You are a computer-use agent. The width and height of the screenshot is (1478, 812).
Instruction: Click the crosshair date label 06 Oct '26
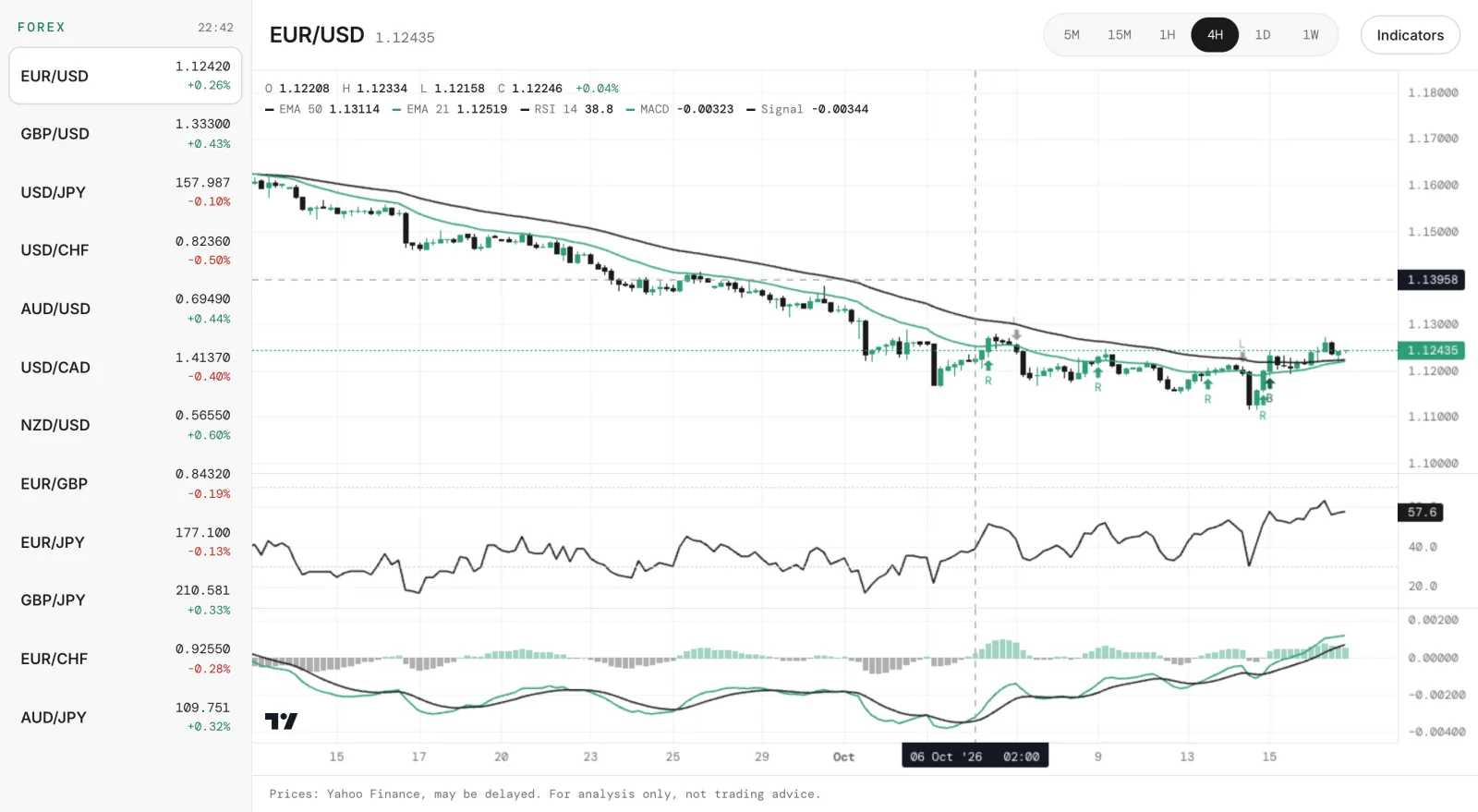(975, 757)
